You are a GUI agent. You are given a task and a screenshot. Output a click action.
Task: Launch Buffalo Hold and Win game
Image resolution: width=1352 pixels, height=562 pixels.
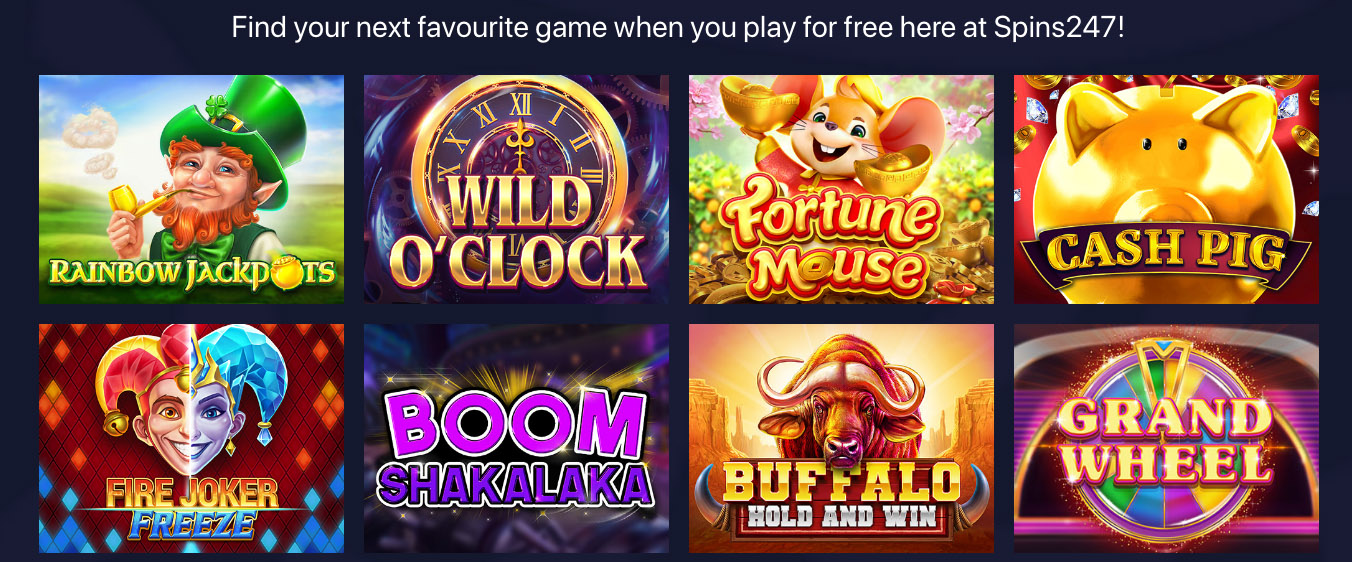[x=841, y=438]
